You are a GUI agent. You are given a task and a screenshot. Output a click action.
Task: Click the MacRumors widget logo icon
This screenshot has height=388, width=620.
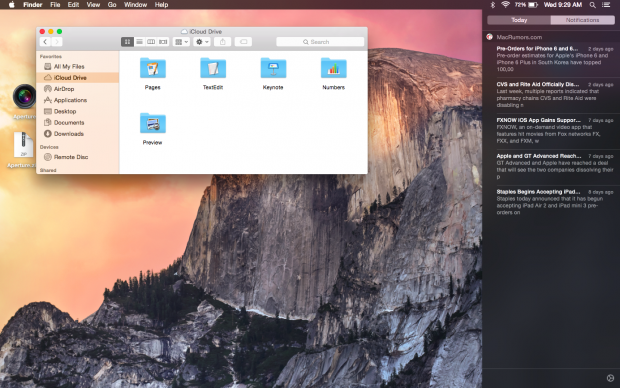[x=490, y=37]
